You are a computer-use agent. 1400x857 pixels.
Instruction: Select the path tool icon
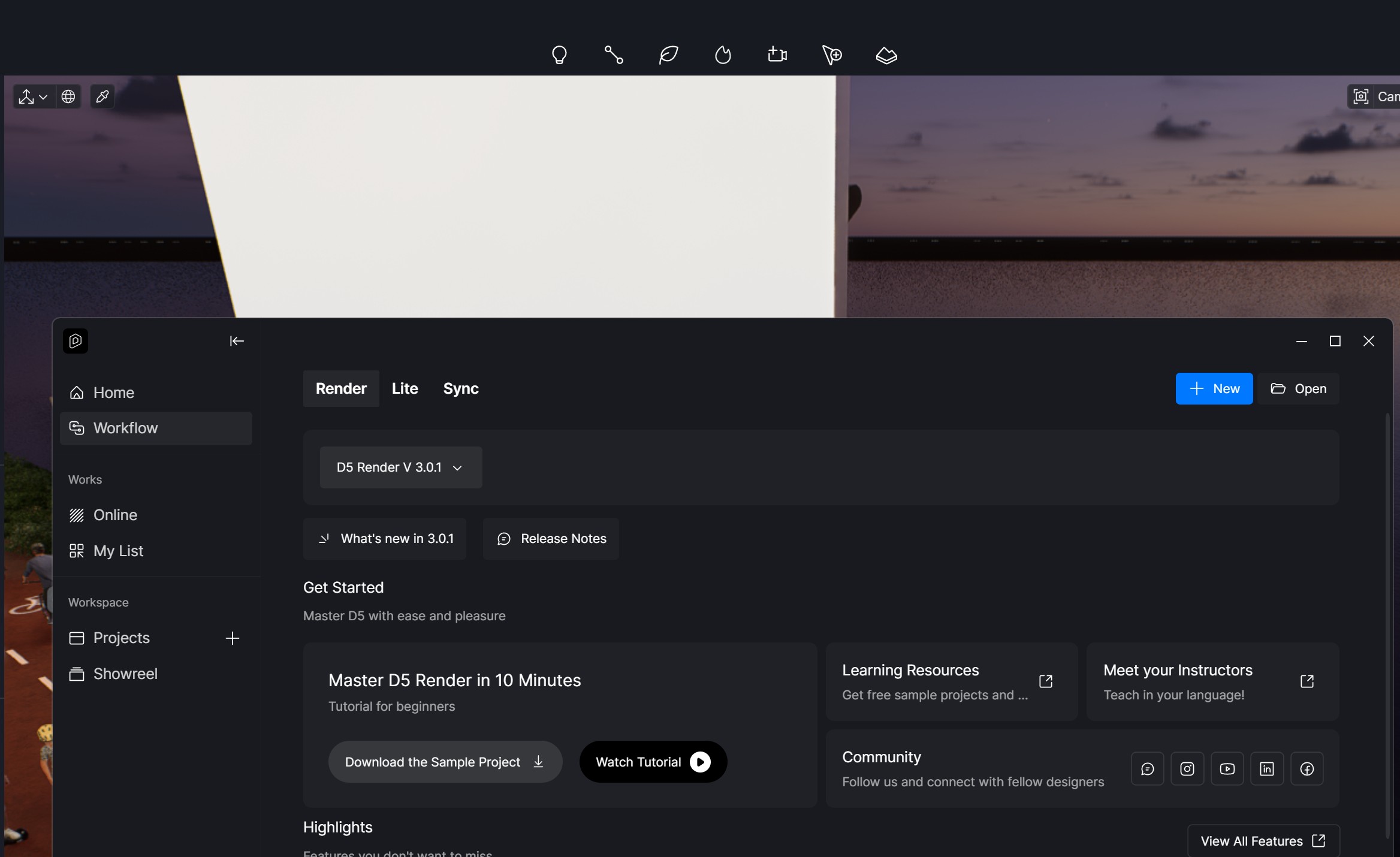pos(613,55)
